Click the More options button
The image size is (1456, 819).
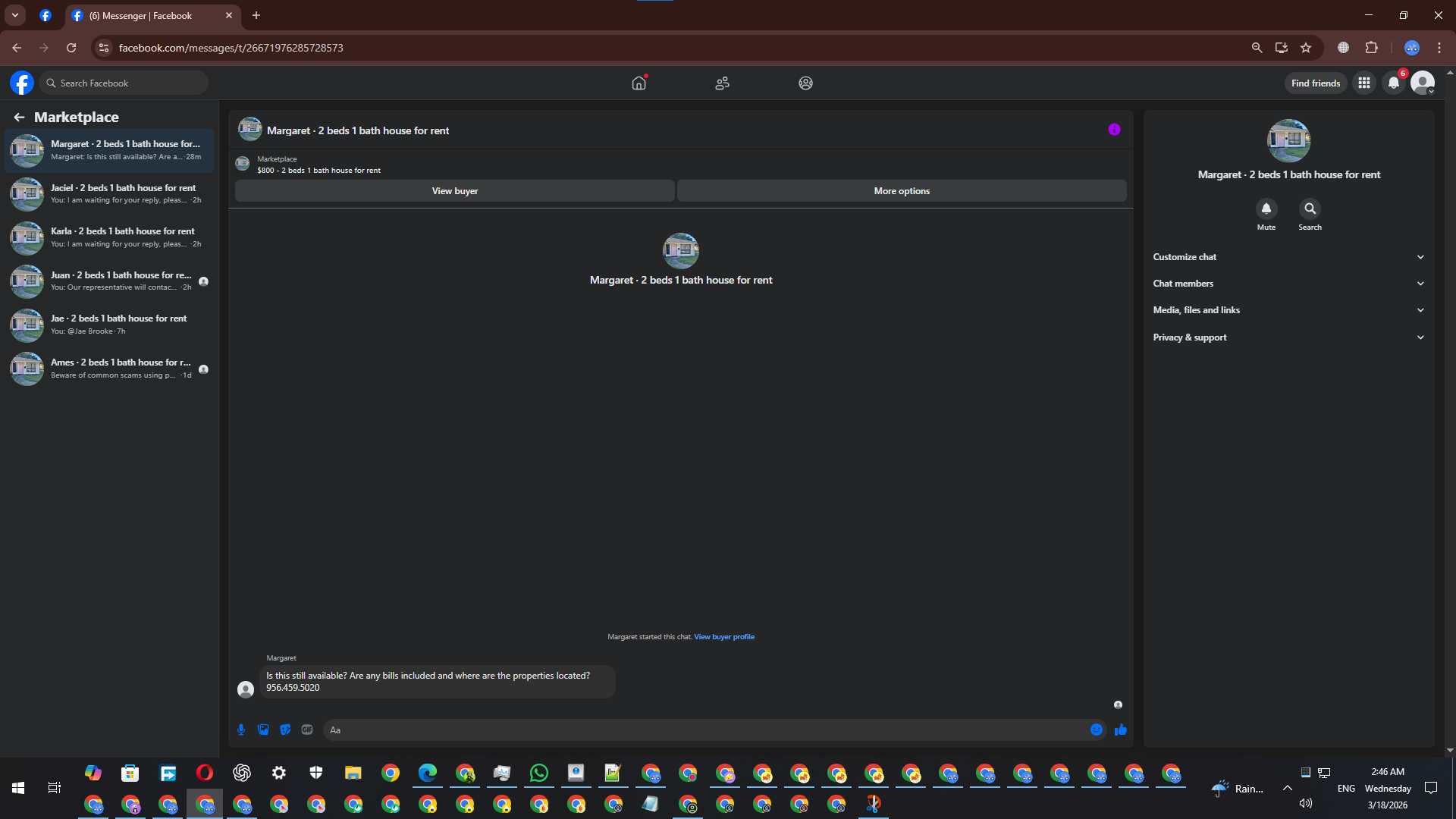coord(902,191)
